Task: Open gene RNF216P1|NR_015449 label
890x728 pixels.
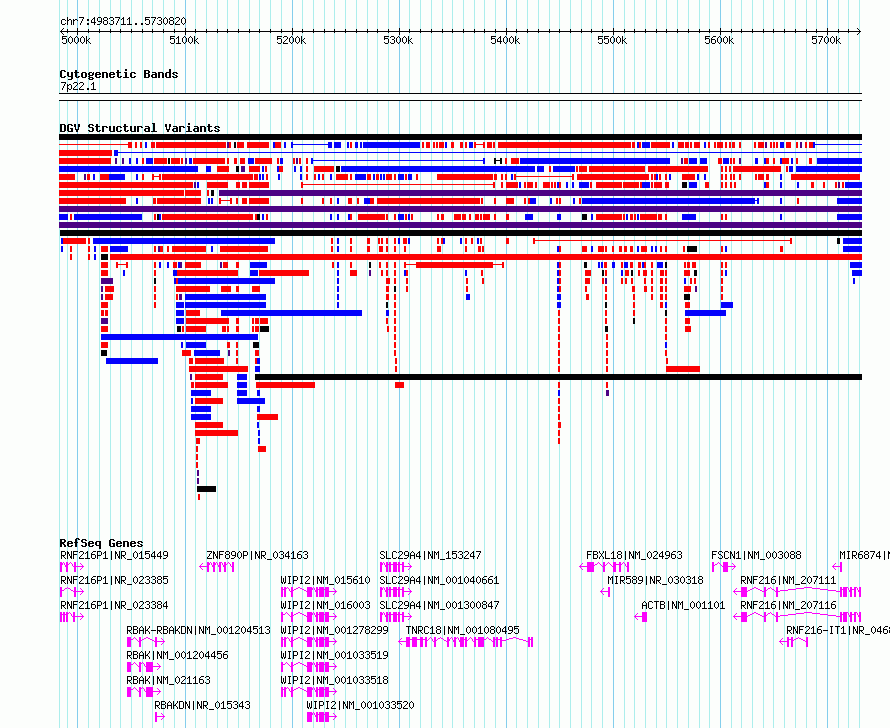Action: coord(114,555)
